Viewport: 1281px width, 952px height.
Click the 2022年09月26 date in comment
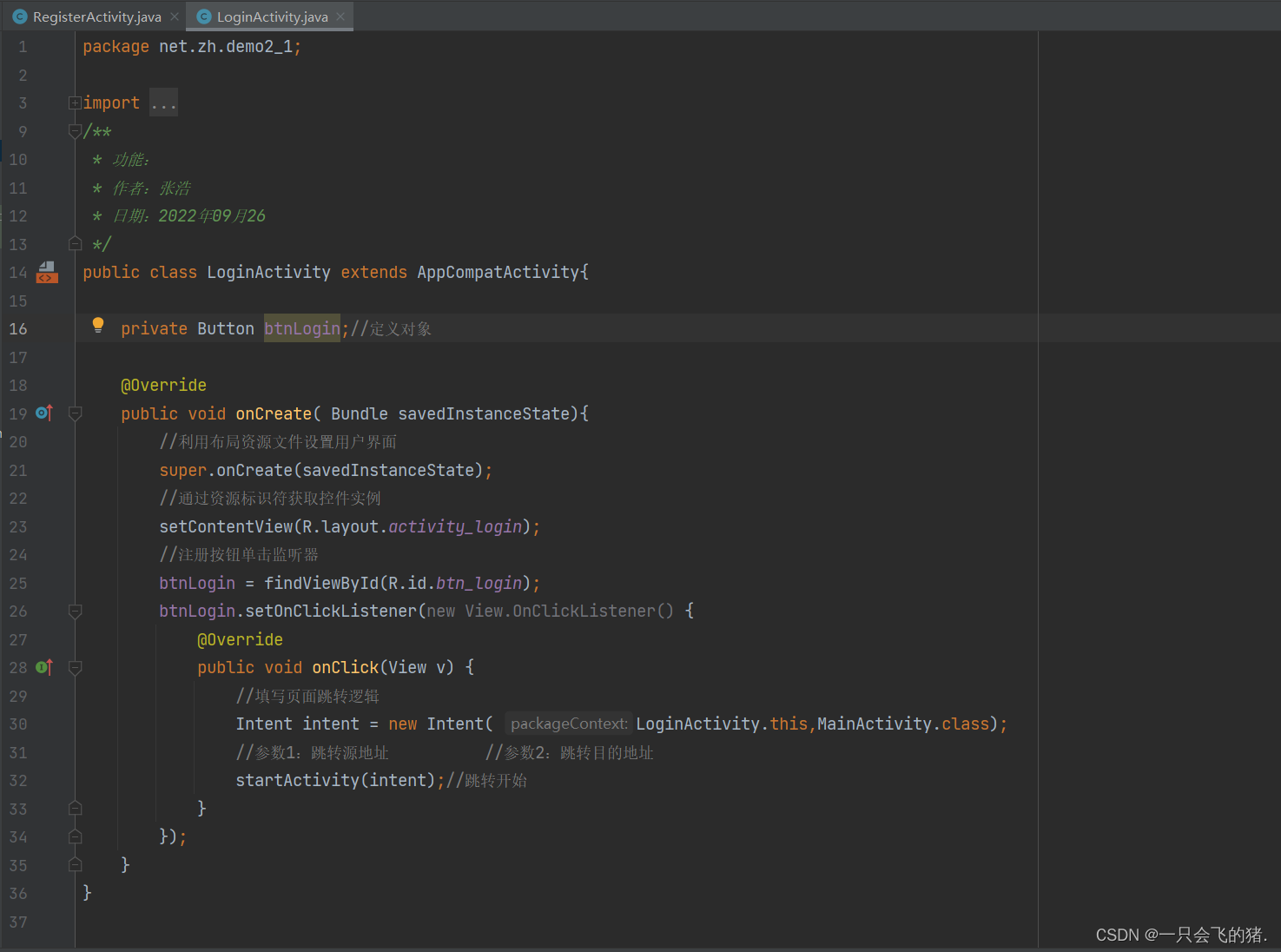pos(212,216)
